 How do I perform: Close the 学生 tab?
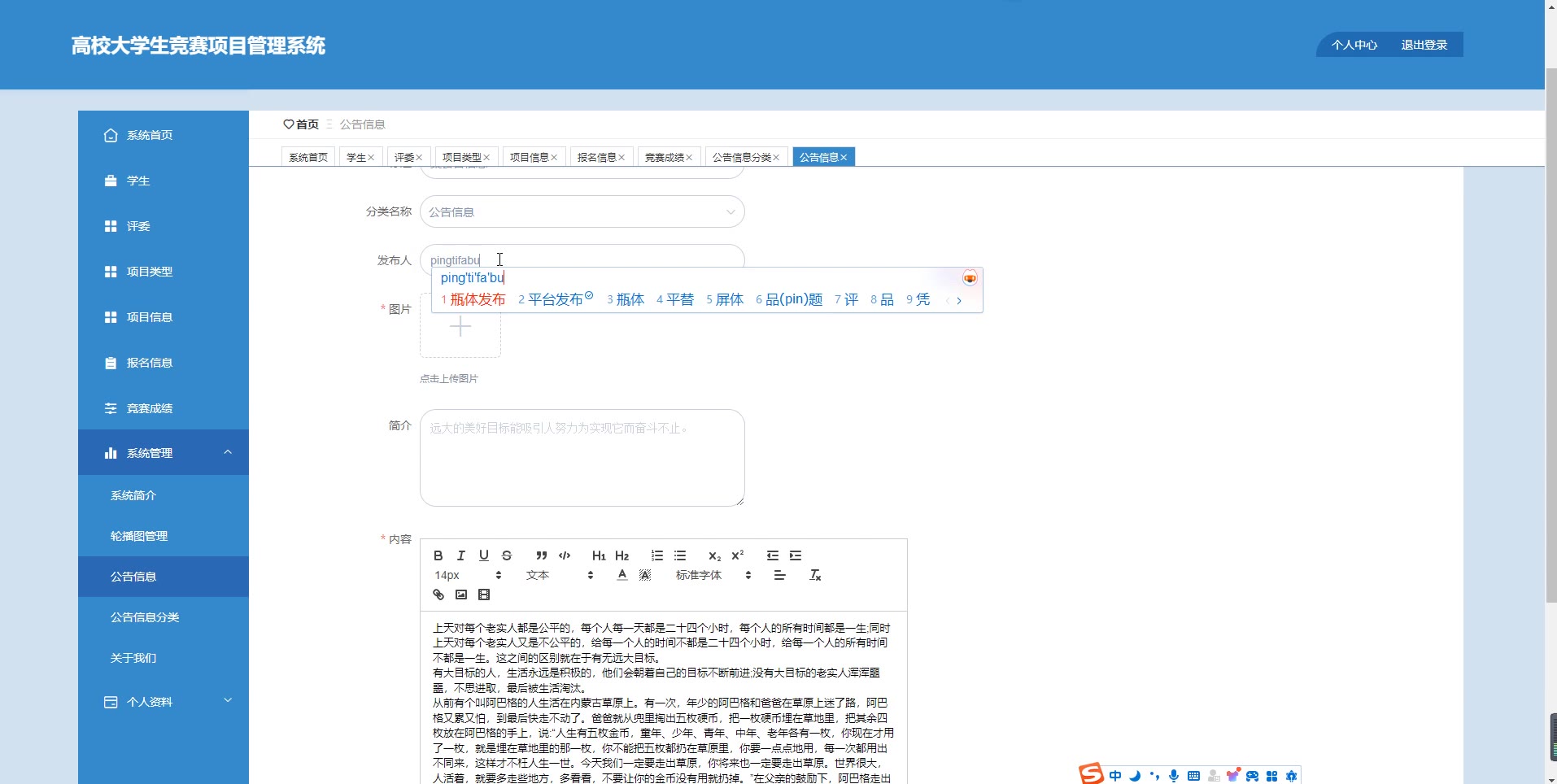tap(371, 158)
